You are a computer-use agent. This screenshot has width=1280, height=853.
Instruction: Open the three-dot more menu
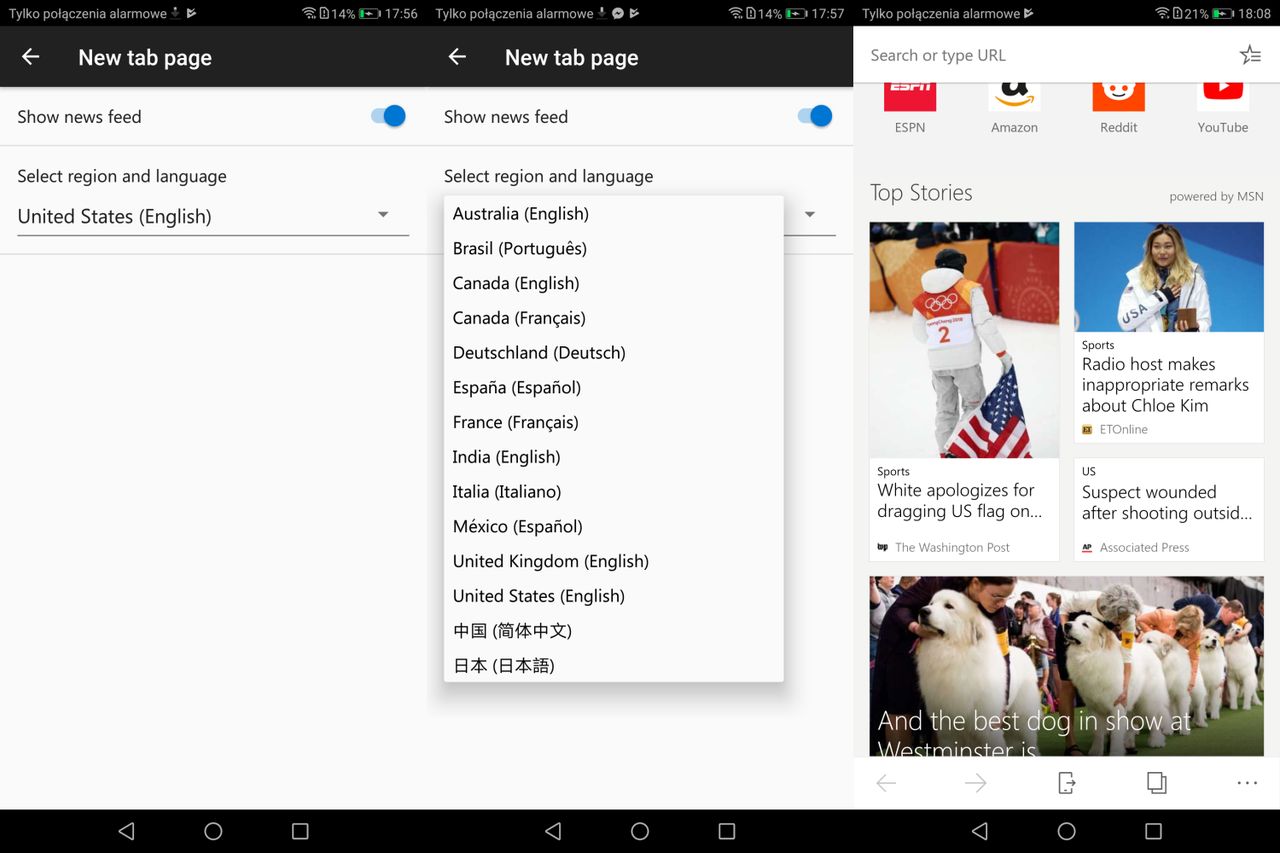[1247, 783]
